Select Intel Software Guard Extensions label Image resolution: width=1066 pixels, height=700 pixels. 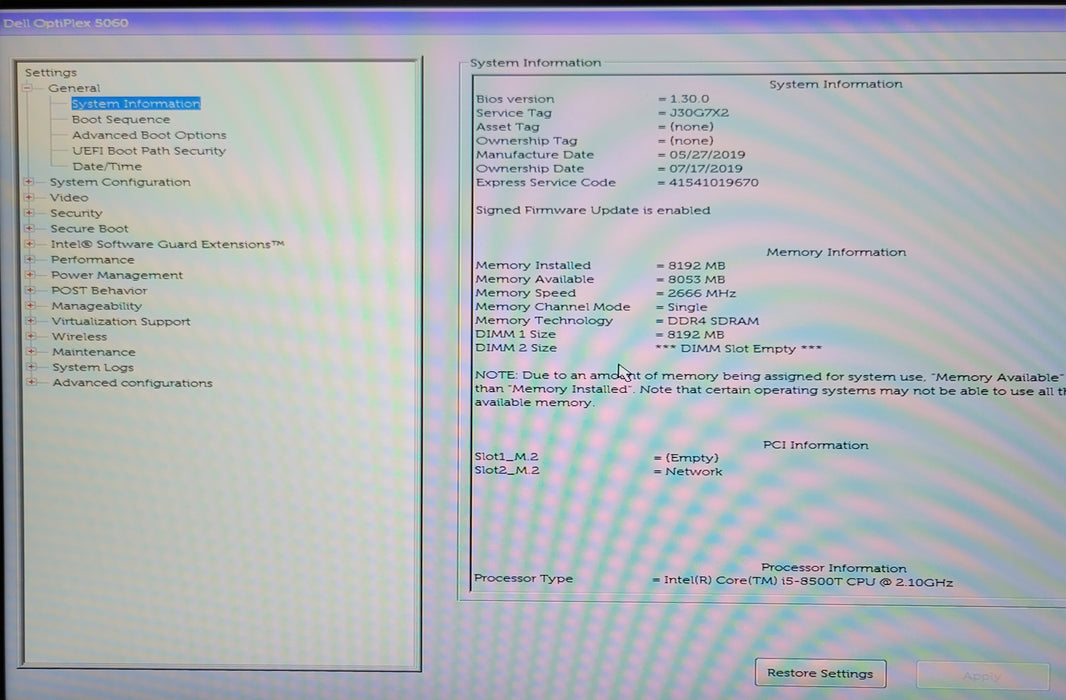(167, 244)
